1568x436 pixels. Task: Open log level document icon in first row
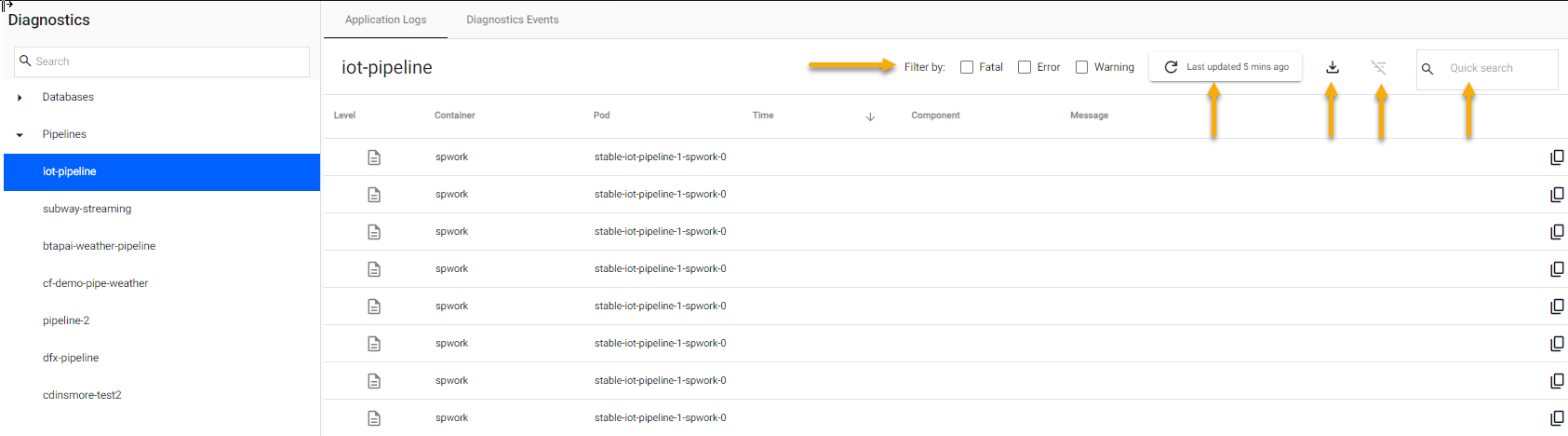[x=374, y=157]
